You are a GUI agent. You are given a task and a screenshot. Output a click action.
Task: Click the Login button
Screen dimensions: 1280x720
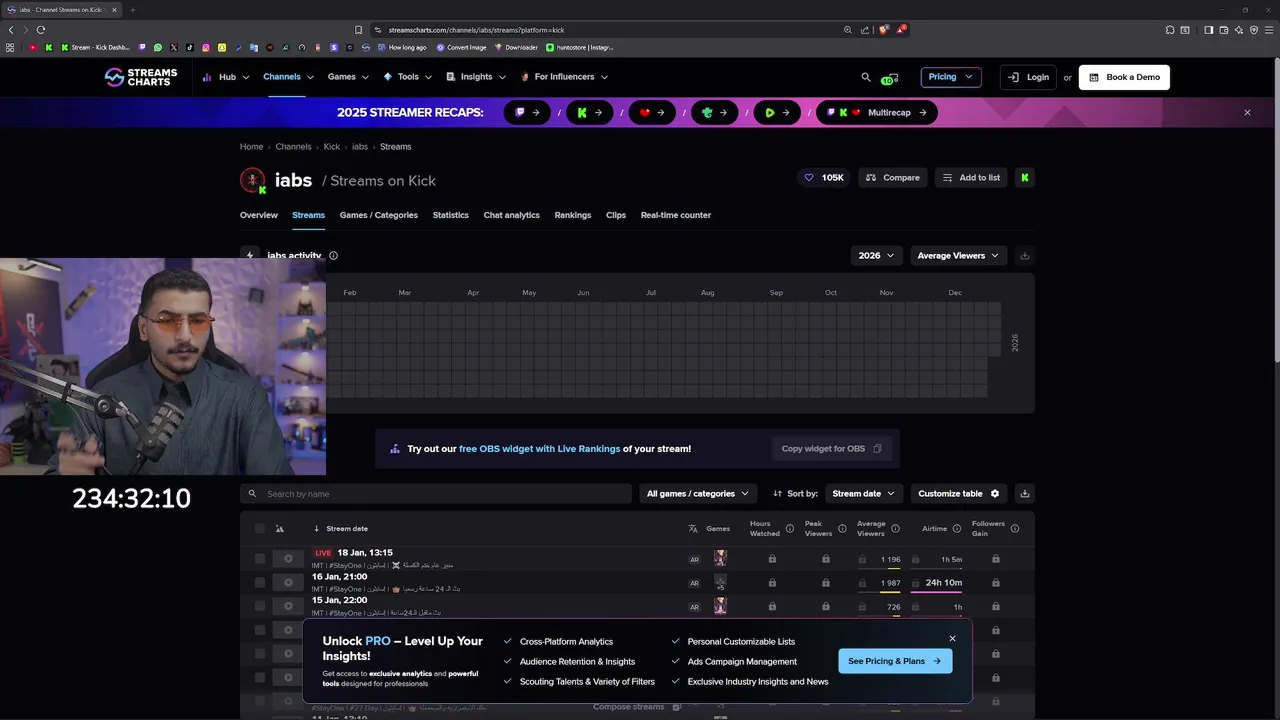coord(1028,77)
